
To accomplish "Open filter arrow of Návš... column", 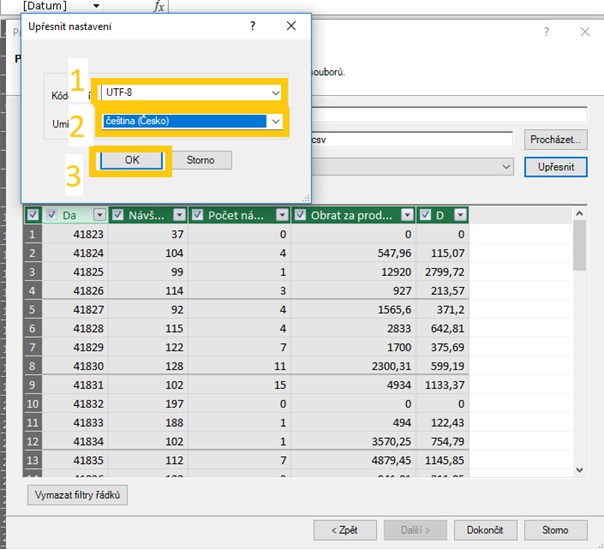I will 179,215.
